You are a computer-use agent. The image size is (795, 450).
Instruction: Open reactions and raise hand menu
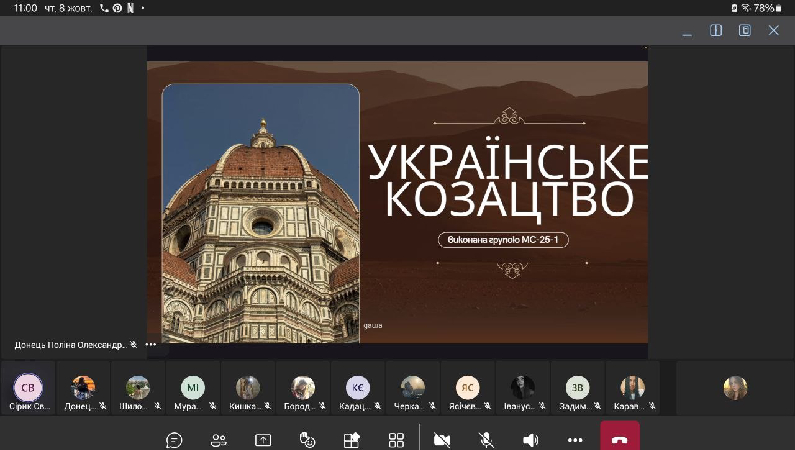307,439
